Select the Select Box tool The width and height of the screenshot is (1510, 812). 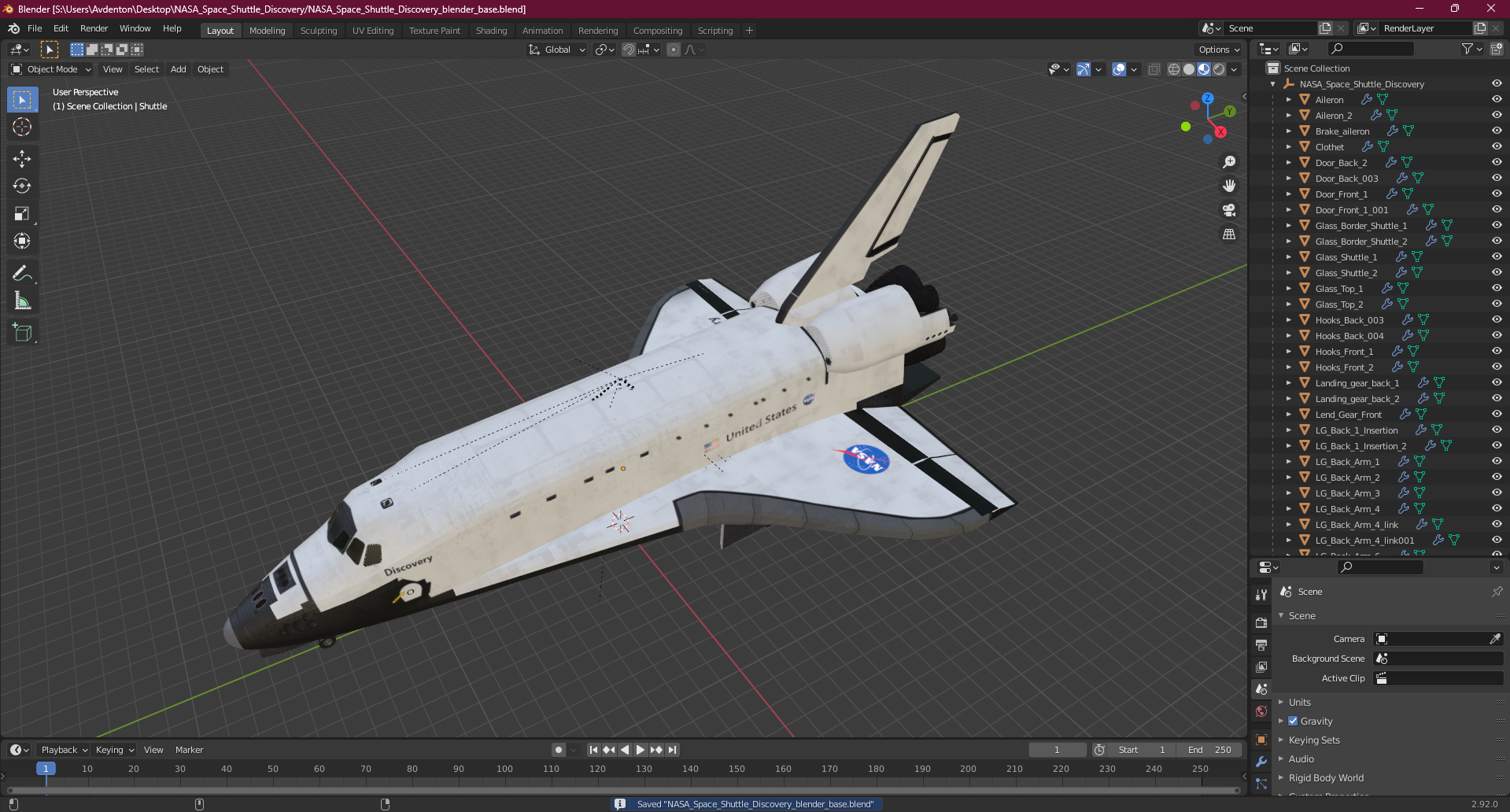click(x=22, y=100)
